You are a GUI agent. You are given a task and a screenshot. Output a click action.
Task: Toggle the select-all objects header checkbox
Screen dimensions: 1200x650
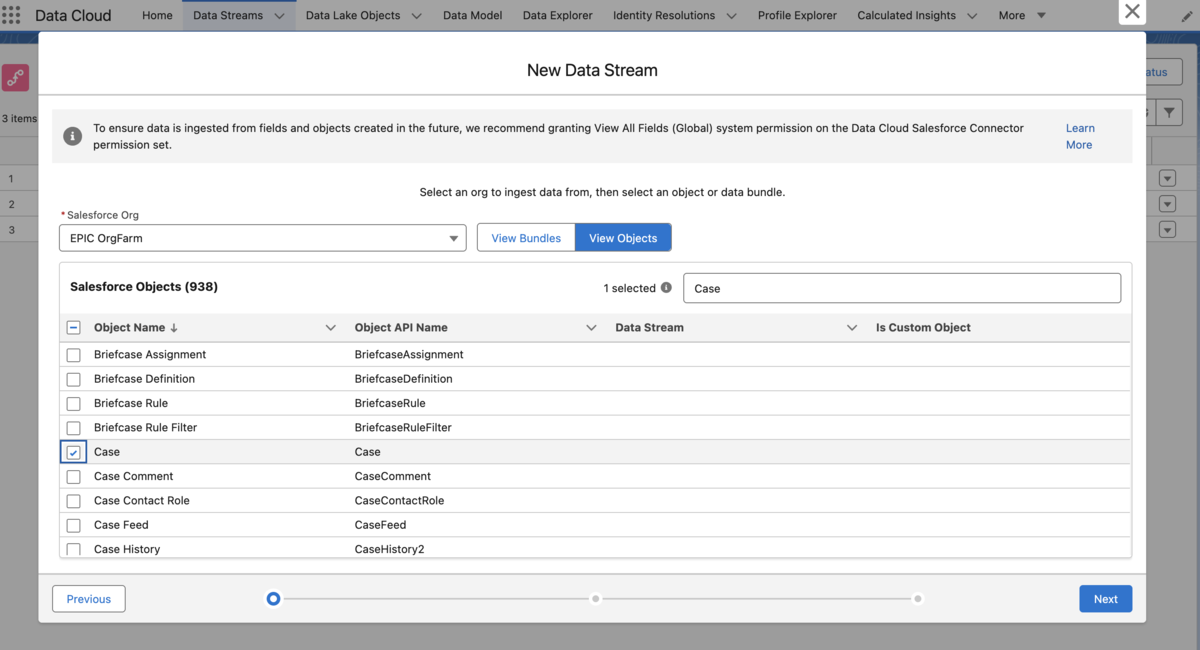pos(73,328)
